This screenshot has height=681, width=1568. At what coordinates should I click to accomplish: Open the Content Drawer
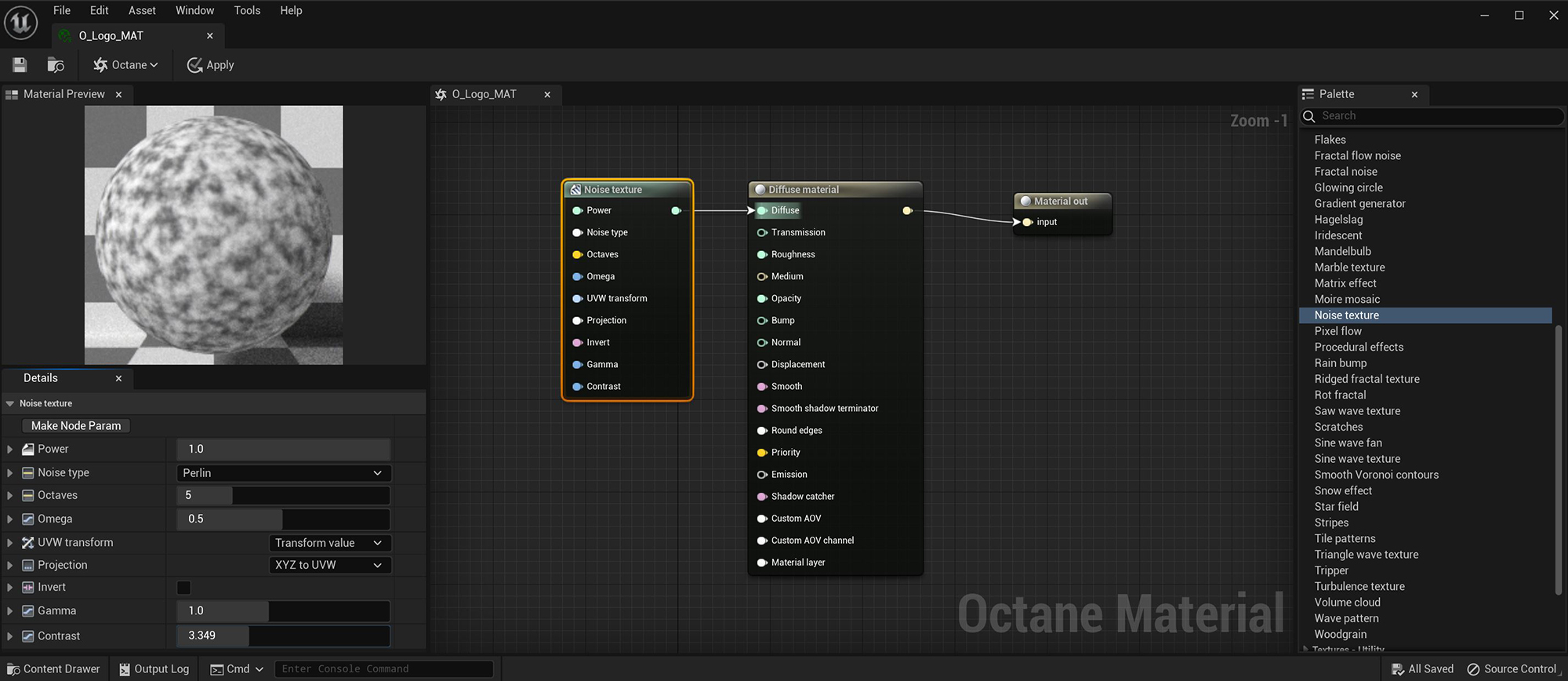[x=53, y=669]
